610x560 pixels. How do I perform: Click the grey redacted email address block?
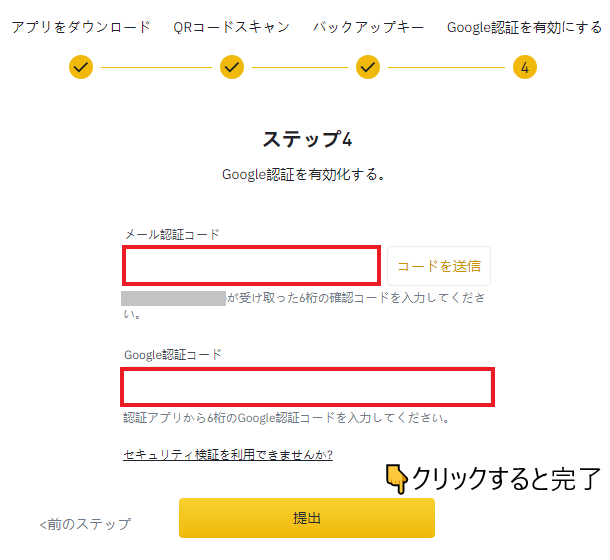point(173,298)
